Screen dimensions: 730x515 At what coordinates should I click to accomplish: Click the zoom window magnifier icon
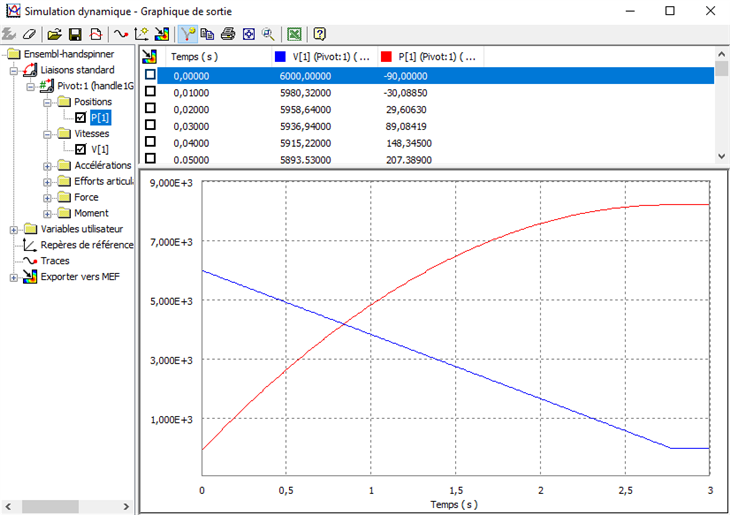click(268, 34)
